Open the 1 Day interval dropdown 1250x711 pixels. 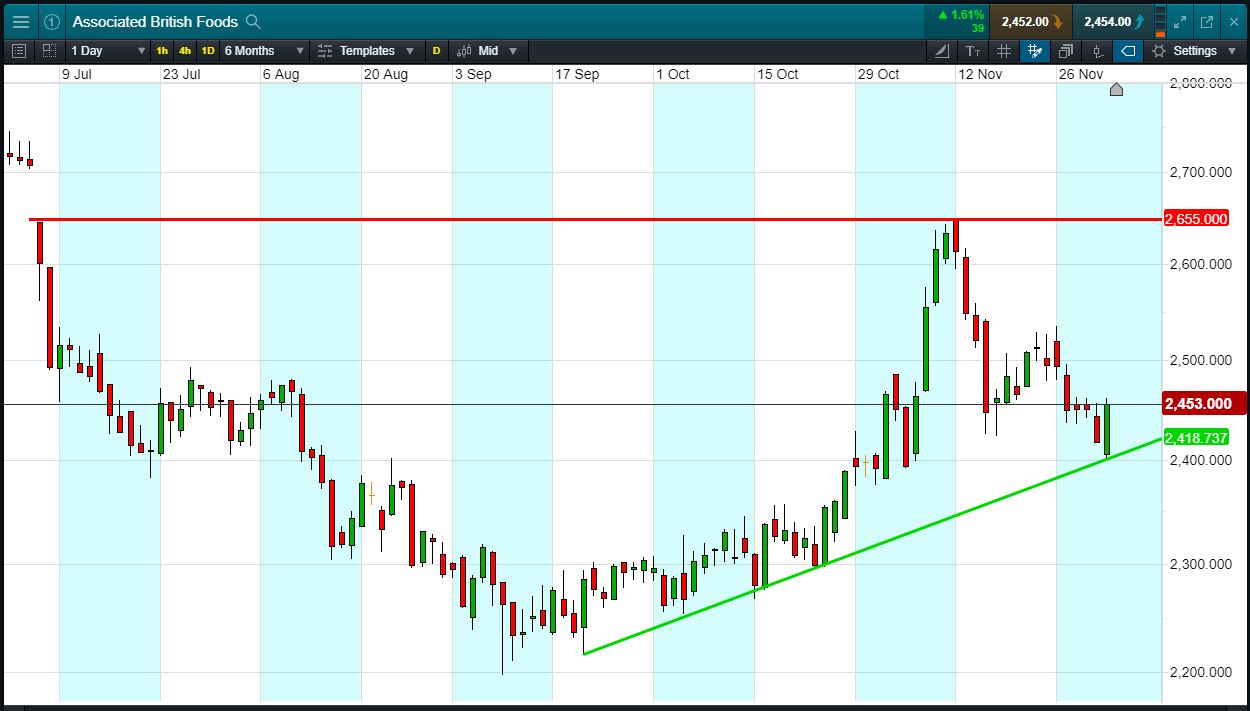pyautogui.click(x=107, y=50)
